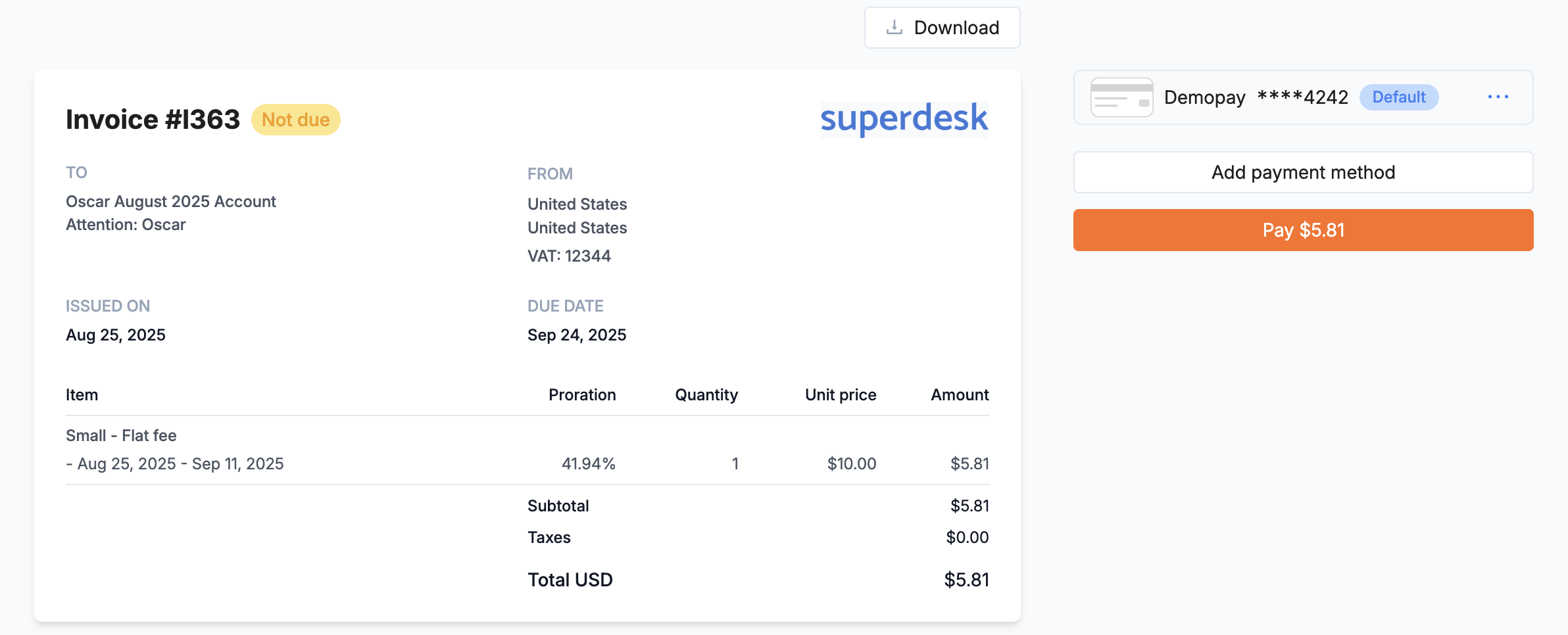Screen dimensions: 1568x635
Task: Click the 41.94% proration value
Action: point(589,463)
